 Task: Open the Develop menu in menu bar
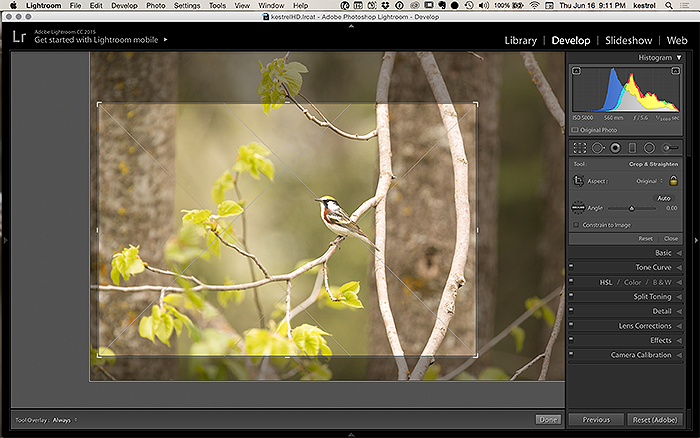click(125, 6)
